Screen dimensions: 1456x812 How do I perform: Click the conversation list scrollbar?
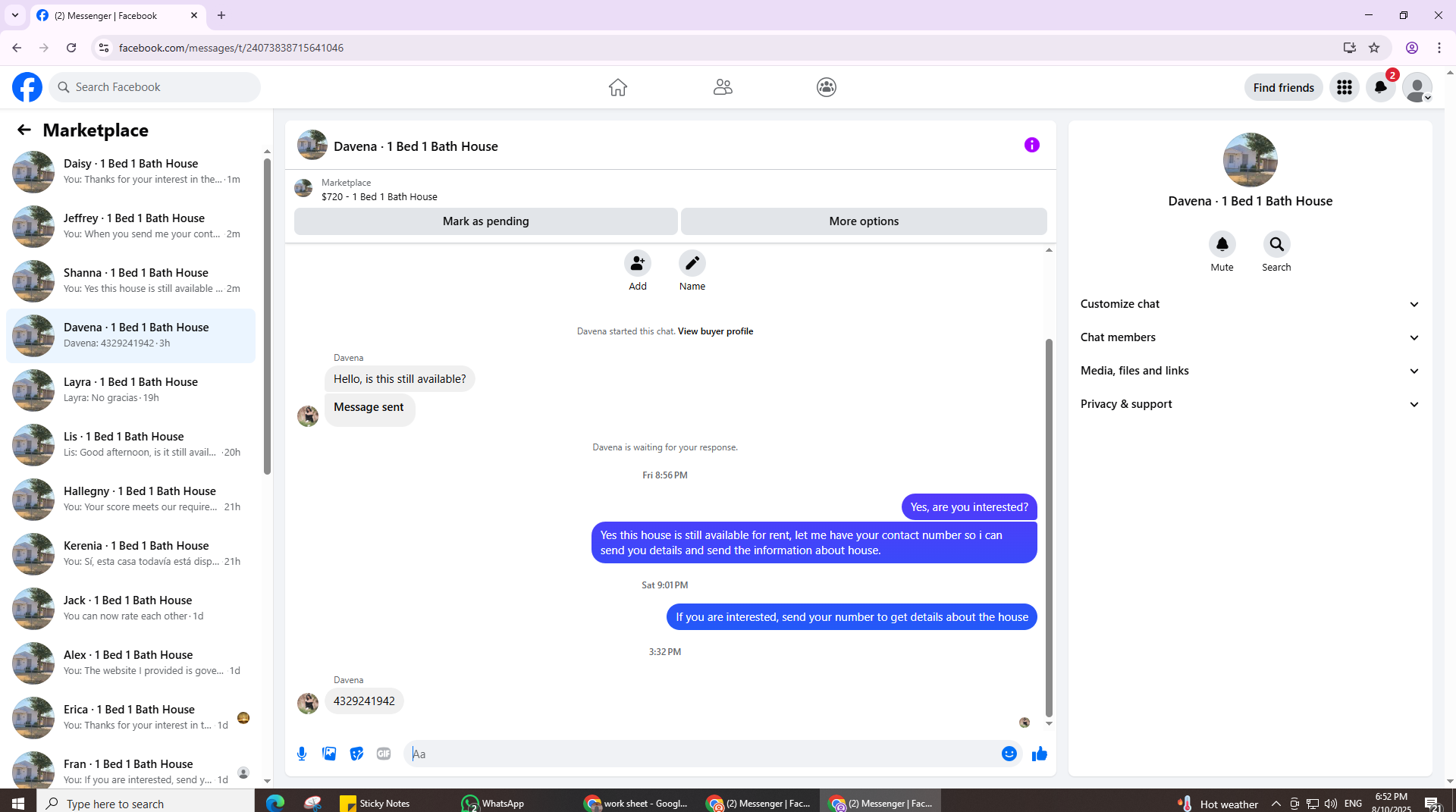tap(267, 317)
